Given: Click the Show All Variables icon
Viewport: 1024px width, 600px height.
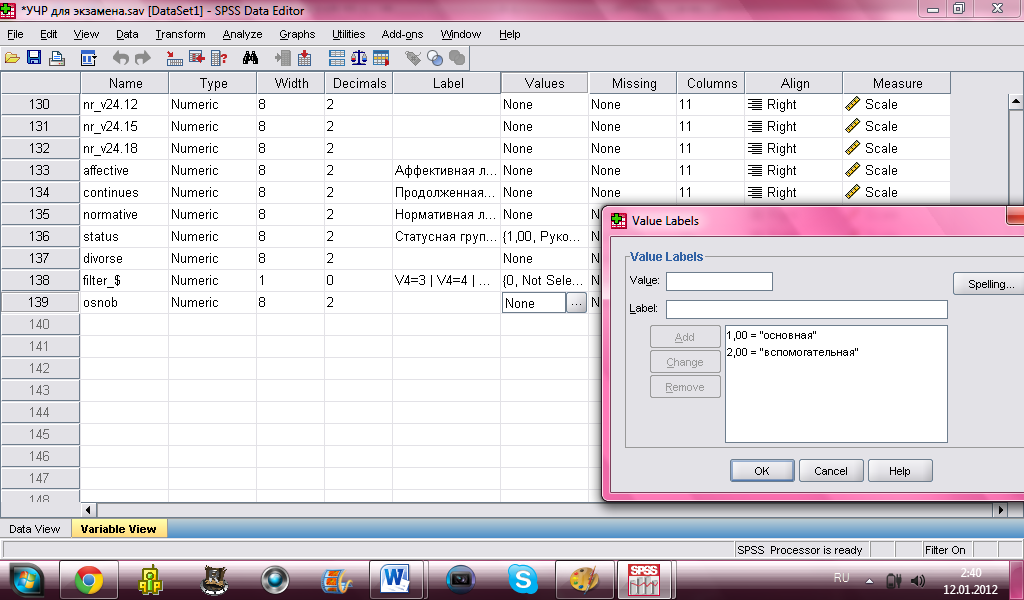Looking at the screenshot, I should 457,58.
